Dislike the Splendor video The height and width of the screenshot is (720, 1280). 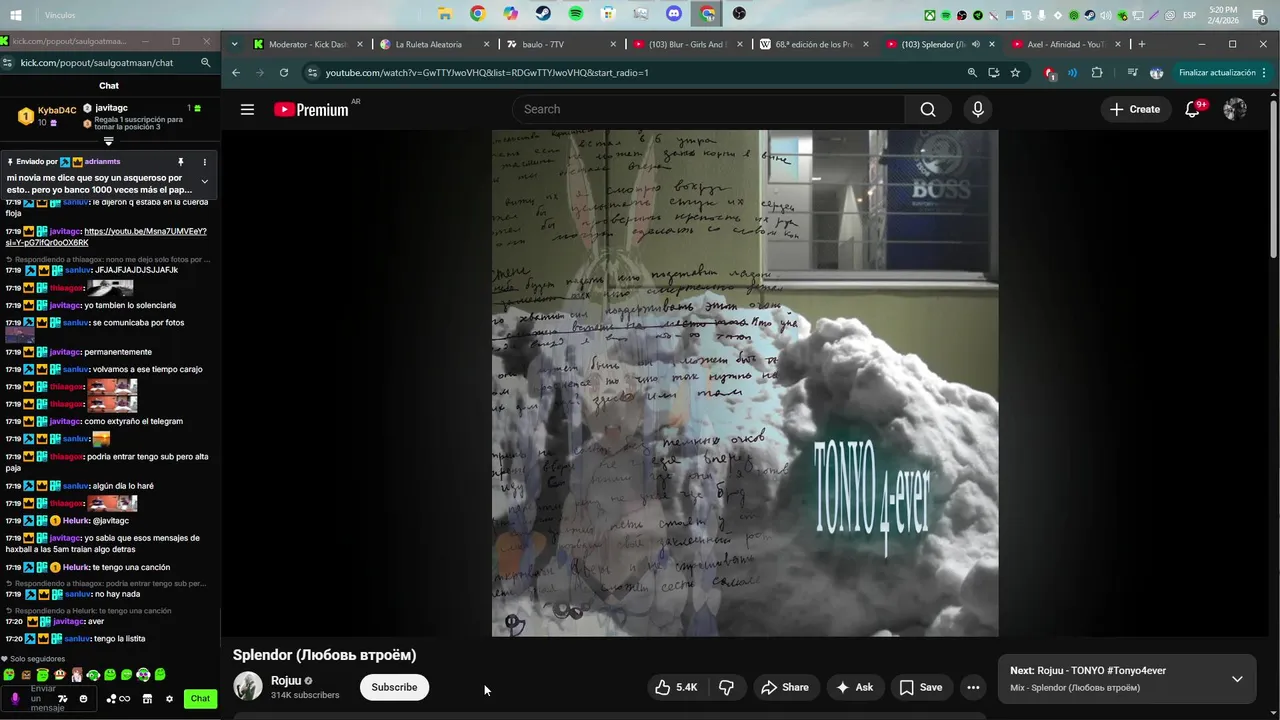click(x=726, y=687)
